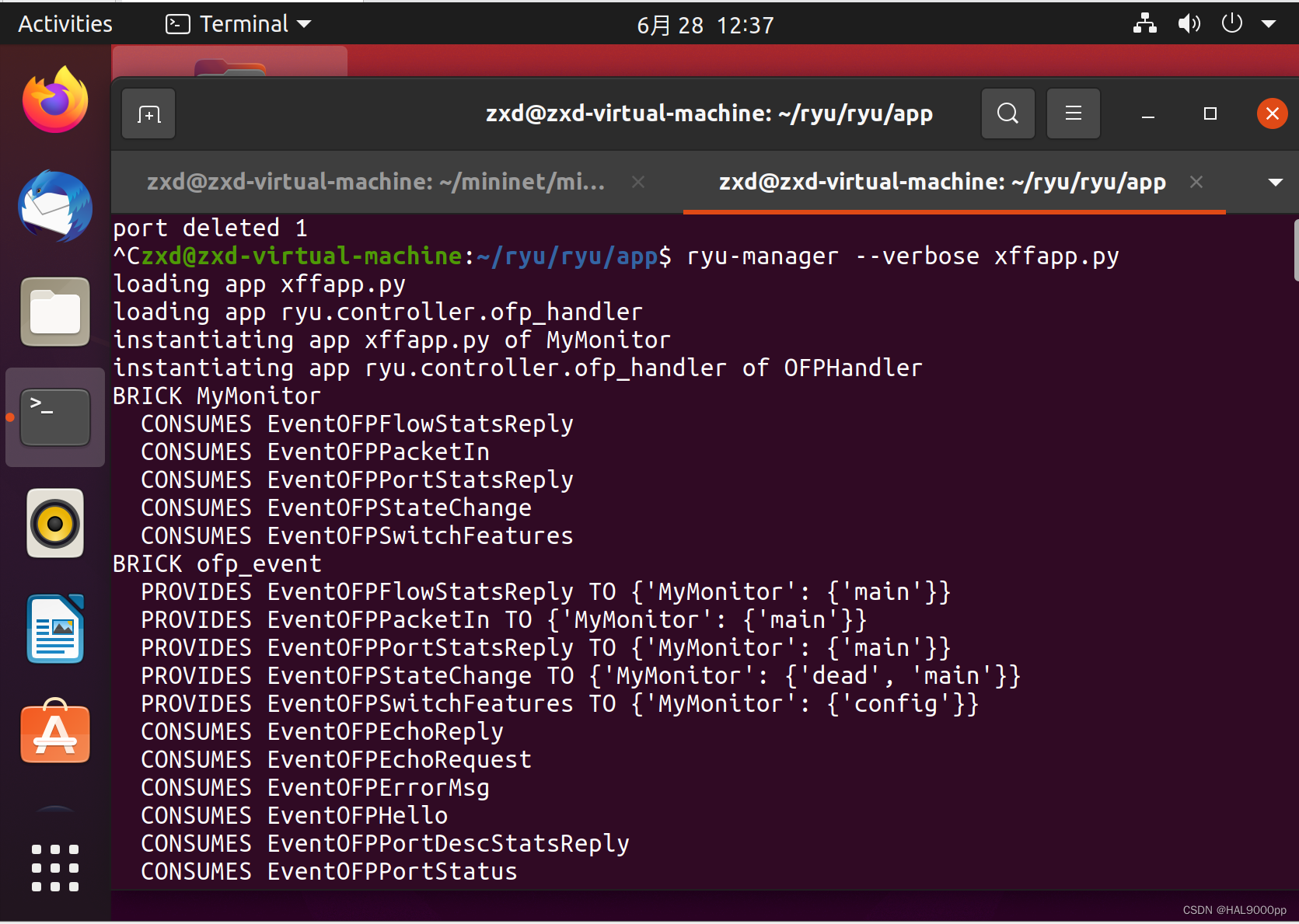Click the network status icon in top bar
Screen dimensions: 1299x924
(x=1144, y=24)
